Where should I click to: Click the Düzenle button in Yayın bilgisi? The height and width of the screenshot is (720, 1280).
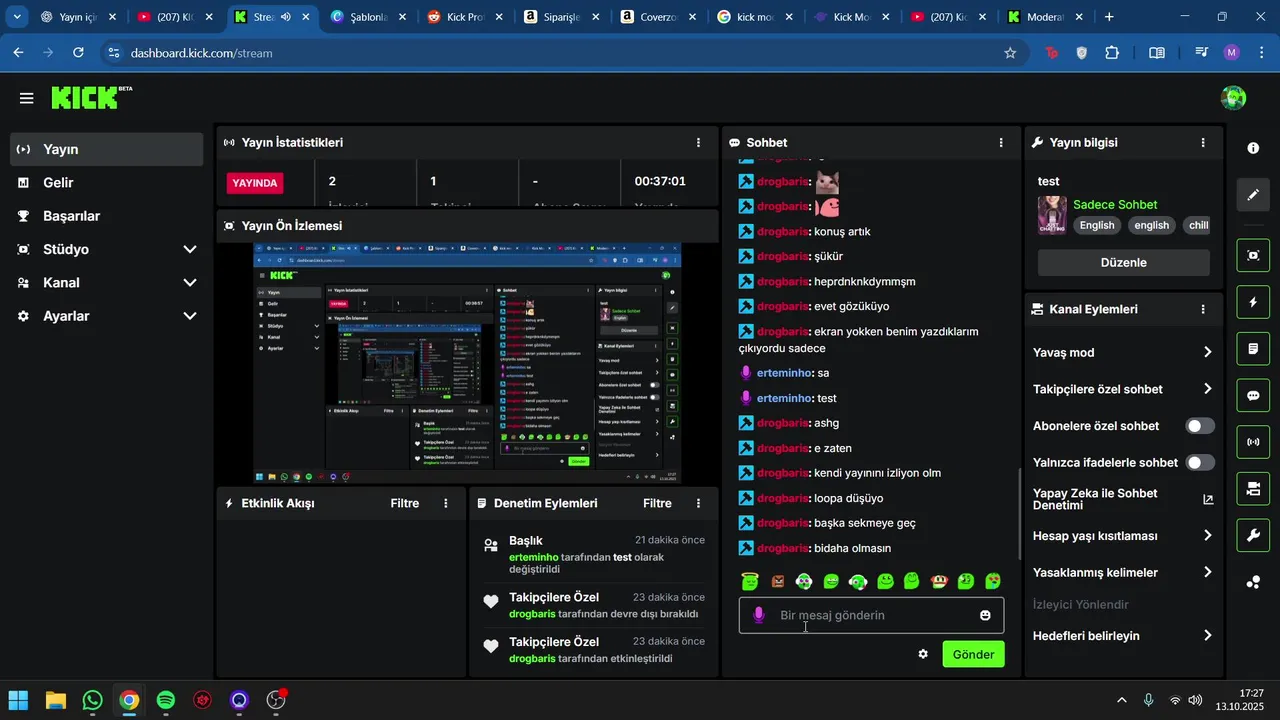tap(1123, 263)
